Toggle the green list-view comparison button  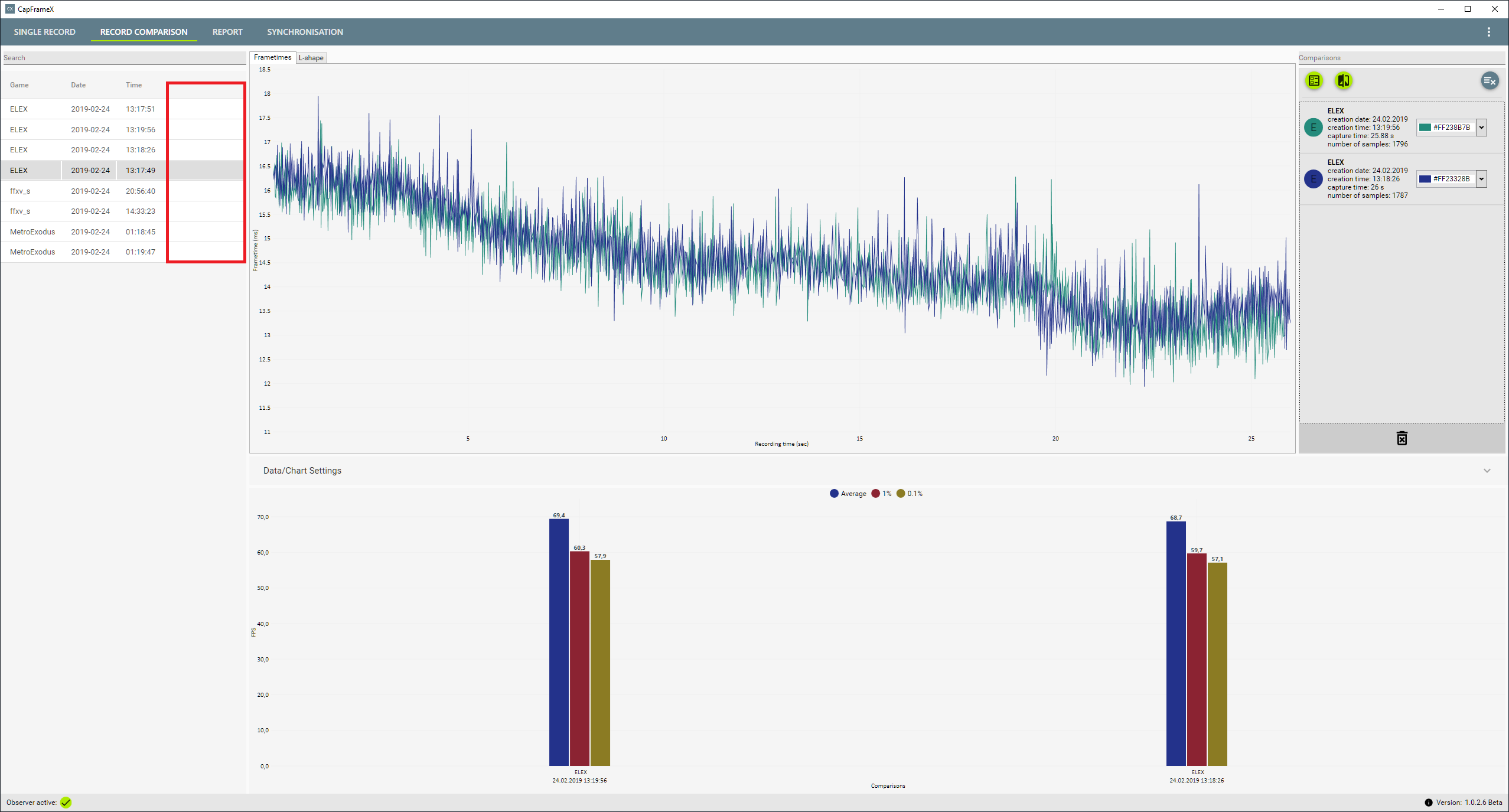coord(1314,81)
